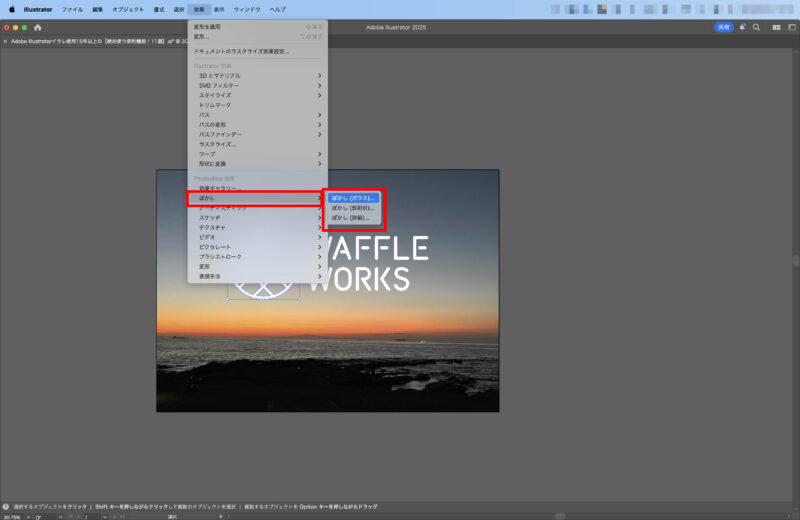
Task: Click the Home icon in the title bar
Action: [x=38, y=27]
